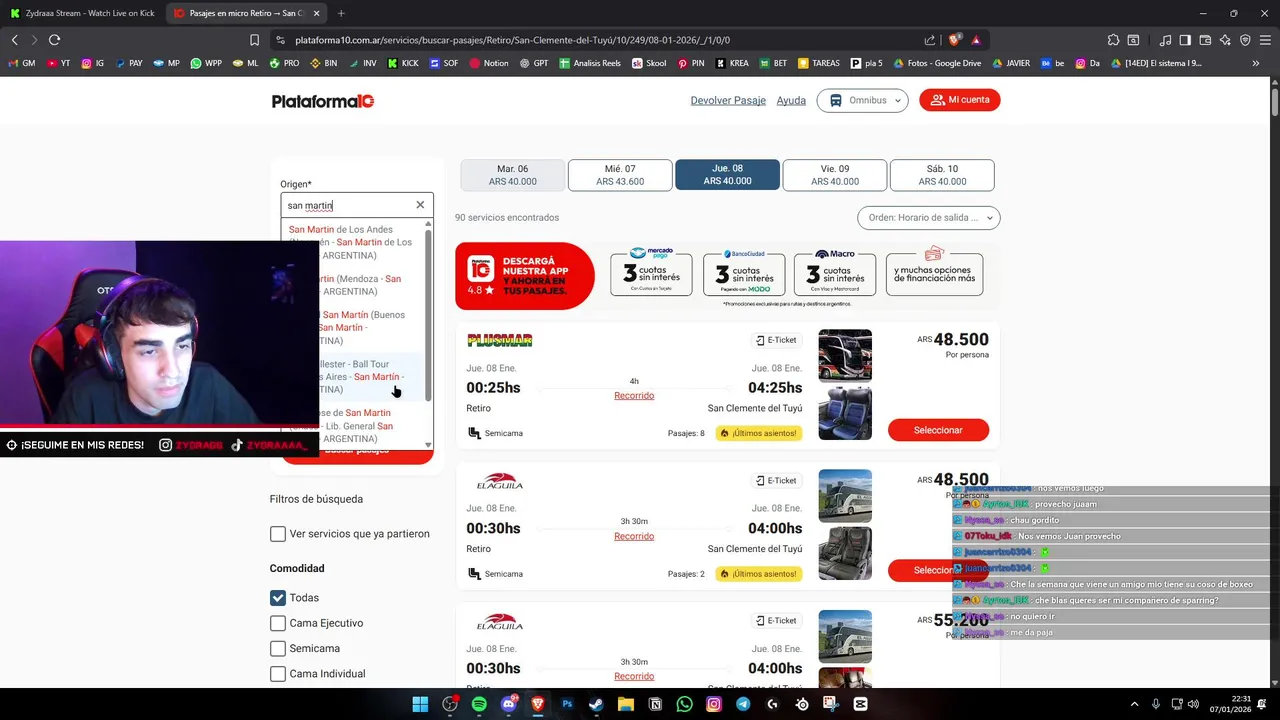Select the Mié. 07 date tab
The width and height of the screenshot is (1280, 720).
[620, 175]
